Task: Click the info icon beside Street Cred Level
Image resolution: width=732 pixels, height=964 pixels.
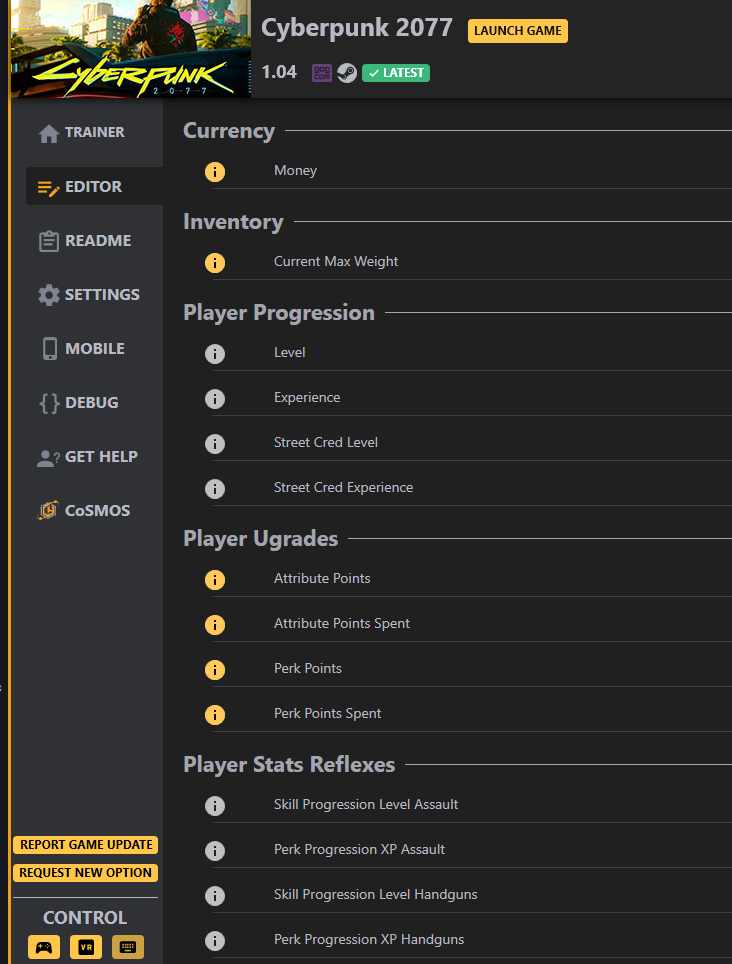Action: (x=214, y=443)
